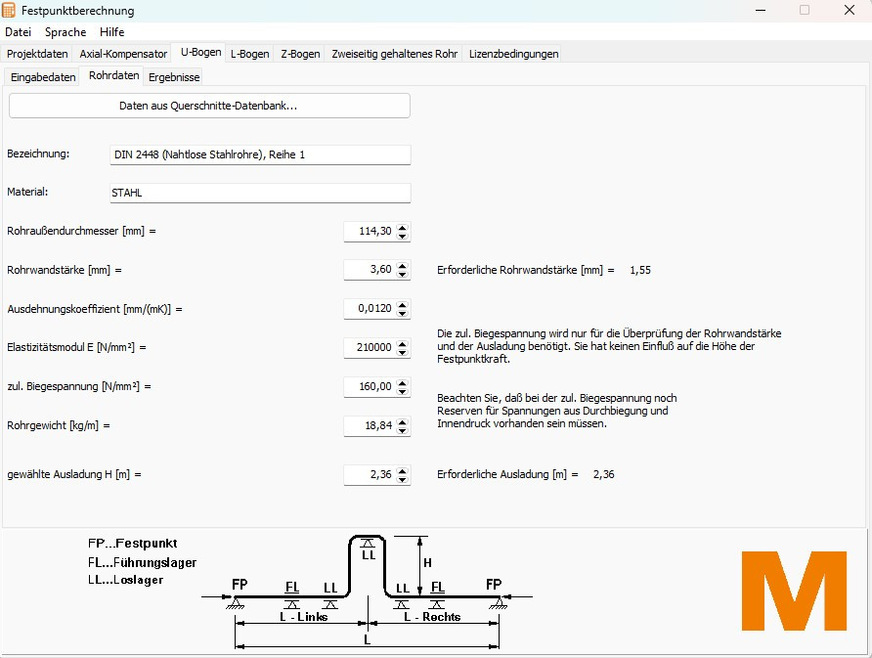872x658 pixels.
Task: Close the Festpunktberechnung window
Action: tap(849, 10)
